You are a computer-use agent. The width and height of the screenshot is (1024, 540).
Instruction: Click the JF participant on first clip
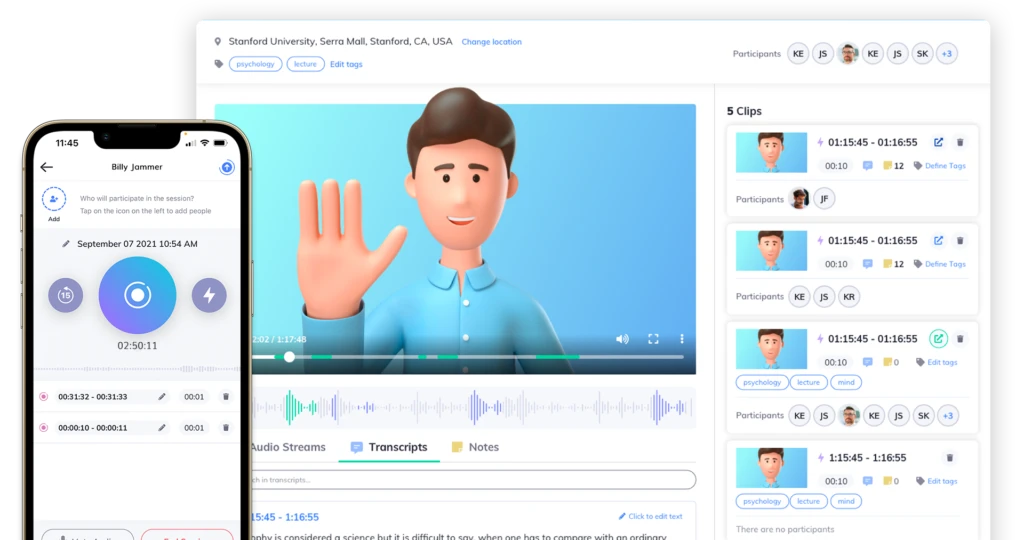824,199
